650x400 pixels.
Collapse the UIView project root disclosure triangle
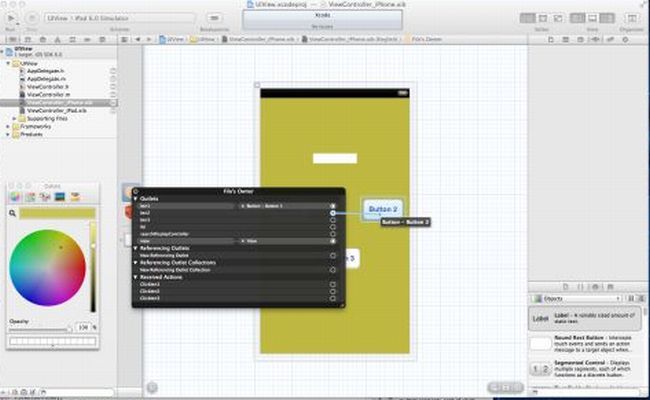click(2, 51)
